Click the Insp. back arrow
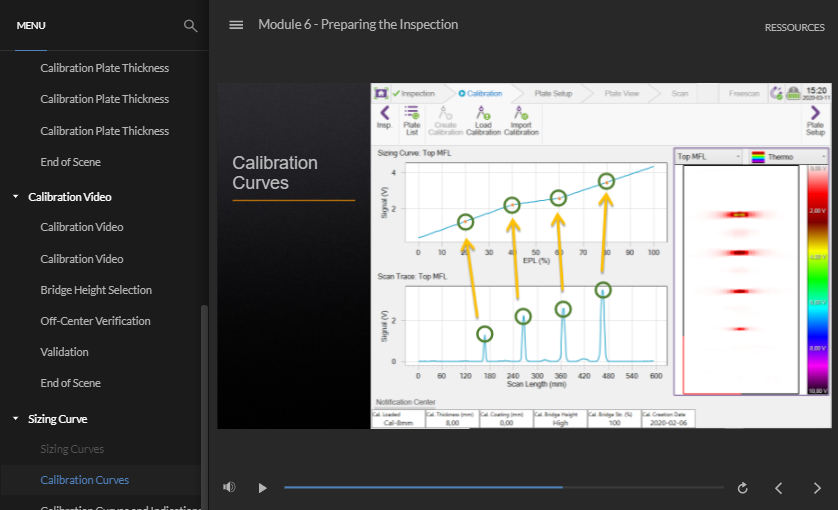This screenshot has width=838, height=510. tap(384, 117)
